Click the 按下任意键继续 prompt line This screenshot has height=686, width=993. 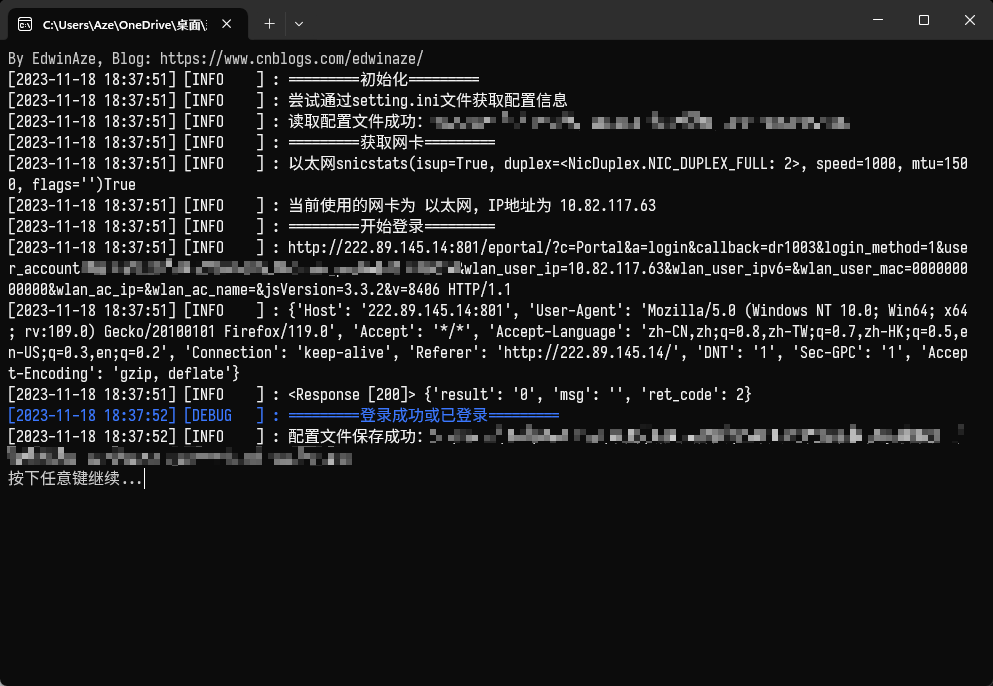[75, 479]
